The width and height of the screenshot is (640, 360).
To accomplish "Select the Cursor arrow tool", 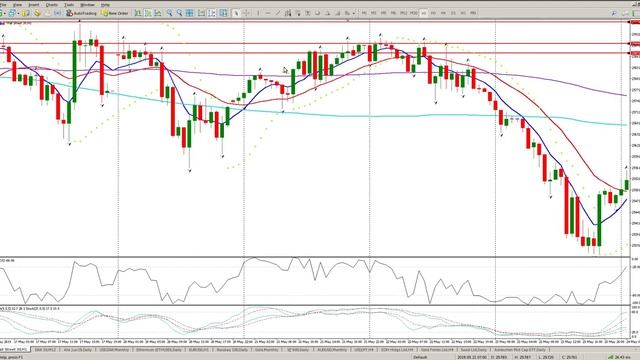I will pyautogui.click(x=236, y=13).
